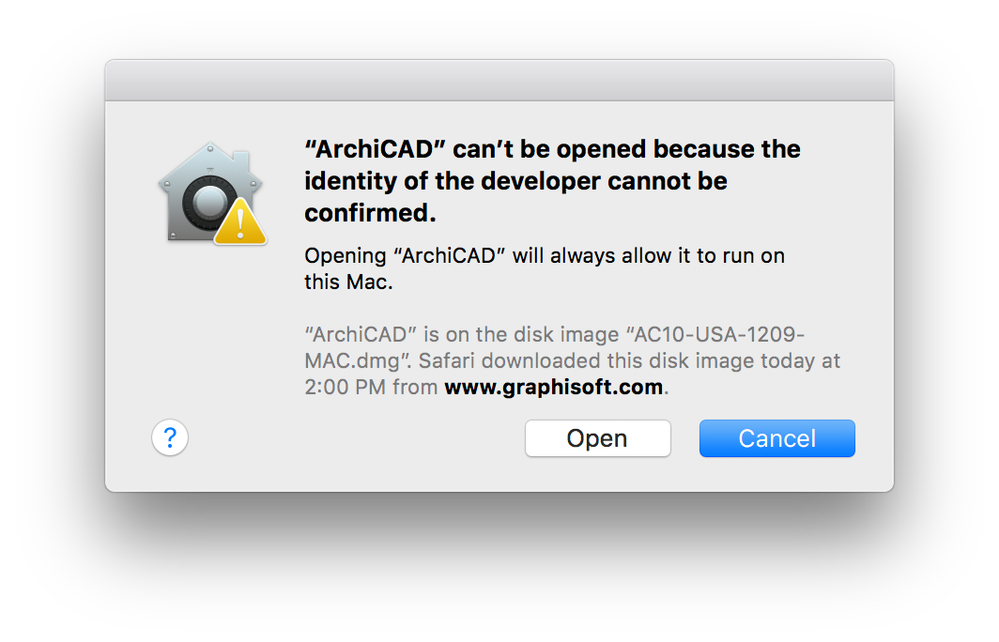Click the "identity of the developer" heading line
The height and width of the screenshot is (642, 999).
[x=515, y=182]
